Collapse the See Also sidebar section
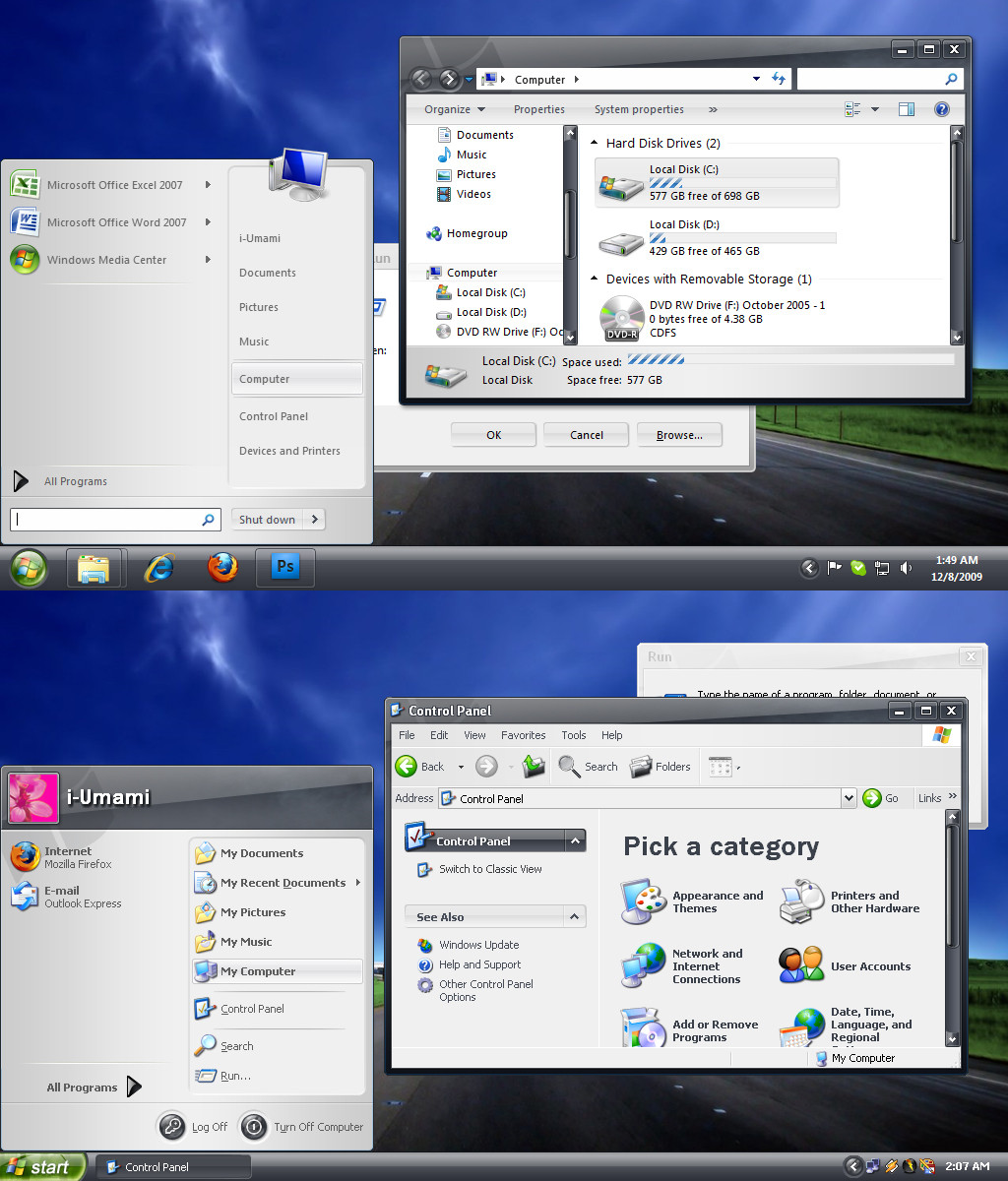This screenshot has height=1181, width=1008. (x=575, y=917)
